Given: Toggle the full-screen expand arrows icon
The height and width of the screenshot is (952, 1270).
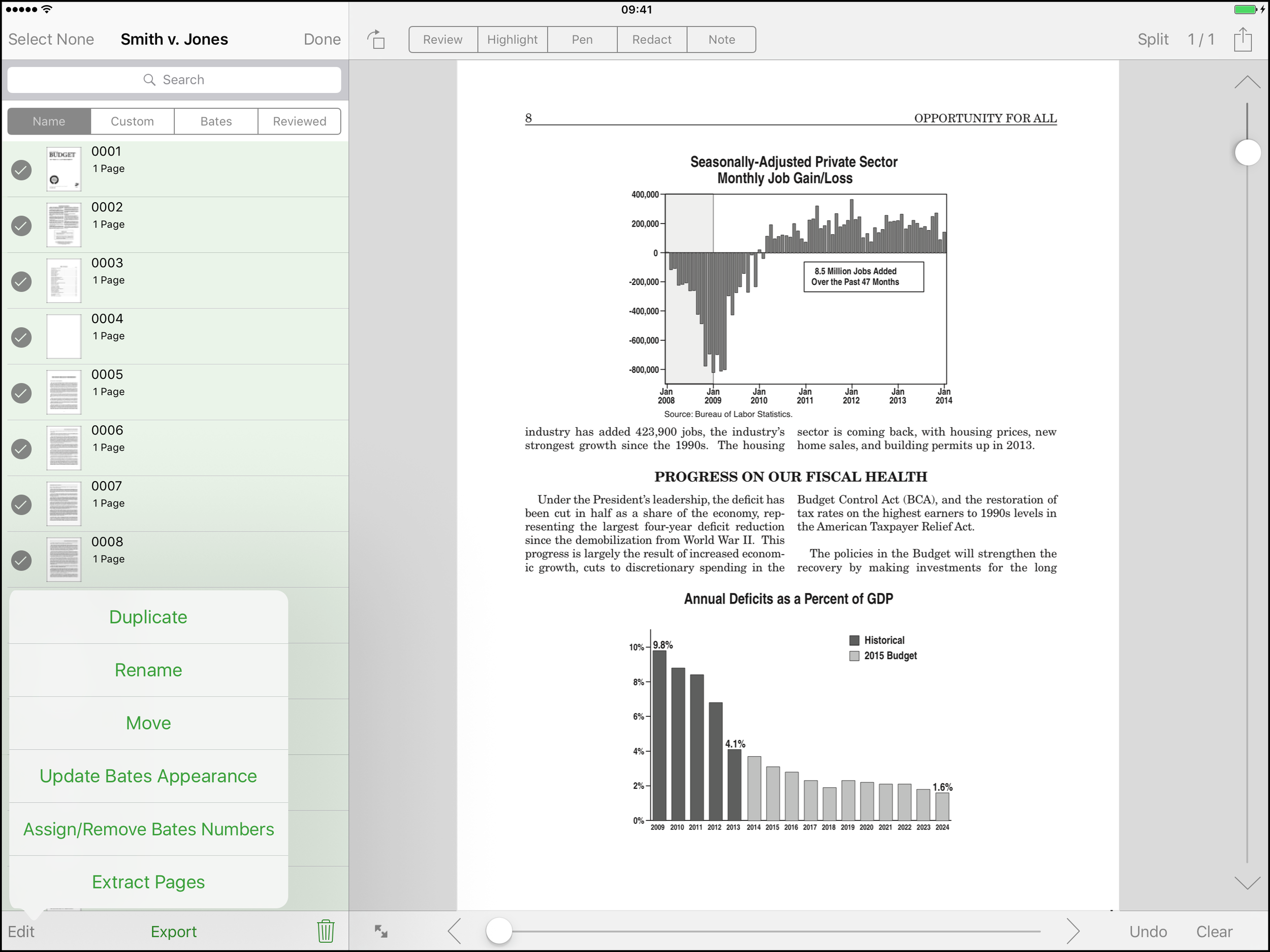Looking at the screenshot, I should coord(381,931).
